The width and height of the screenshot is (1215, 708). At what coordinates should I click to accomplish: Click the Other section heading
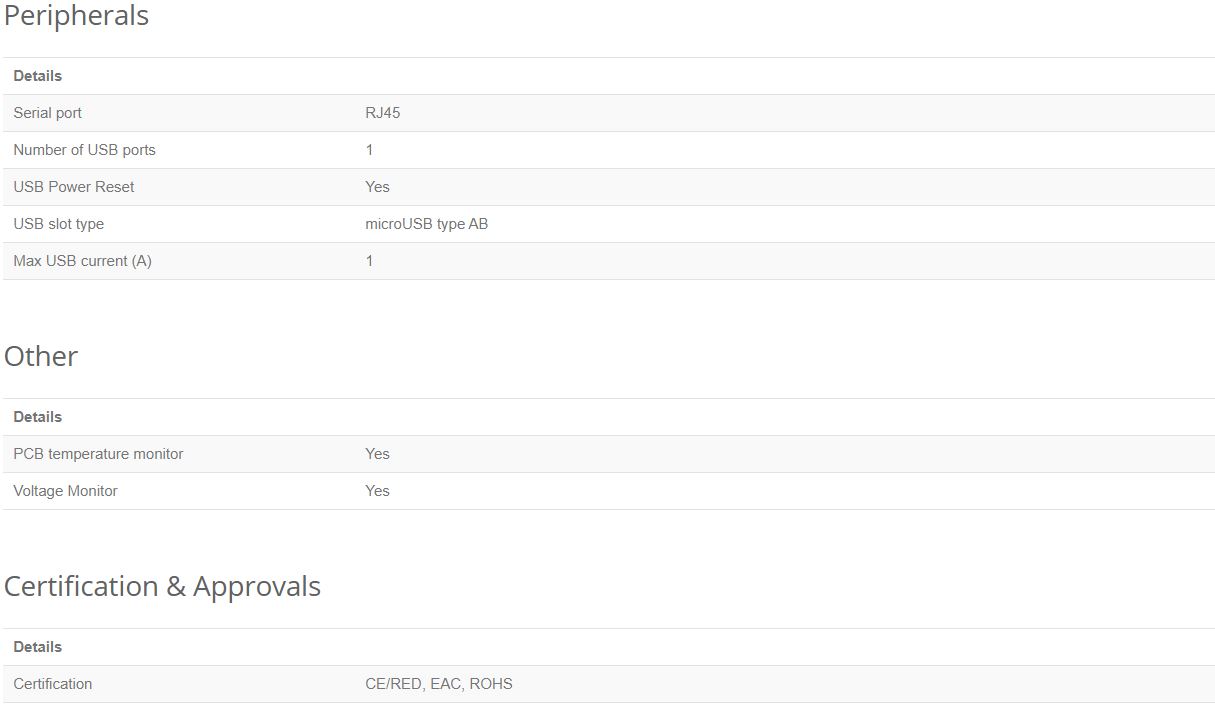coord(41,357)
